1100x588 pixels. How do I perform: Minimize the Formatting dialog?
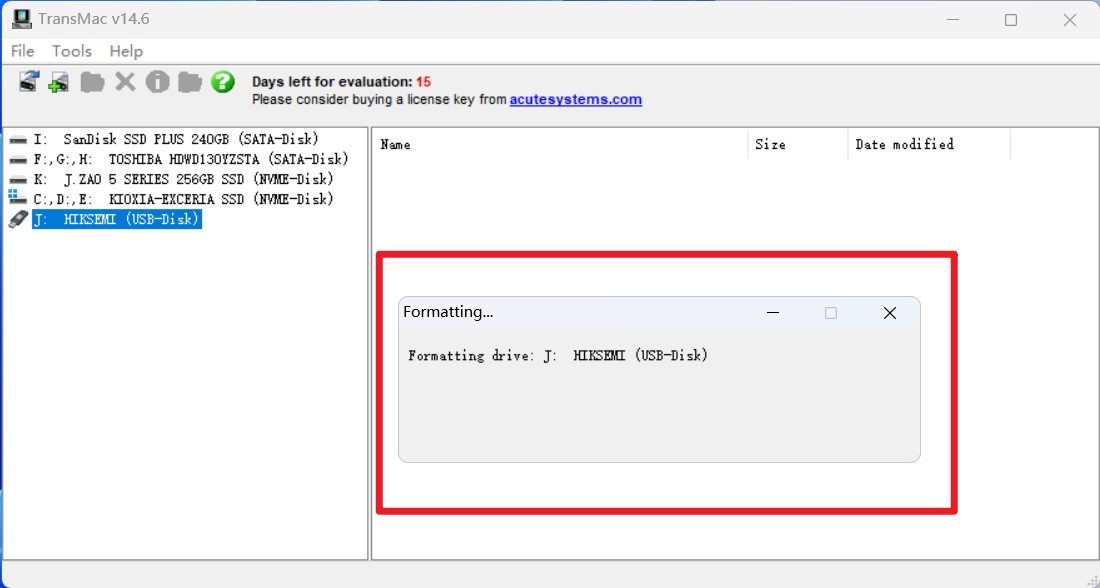[773, 313]
